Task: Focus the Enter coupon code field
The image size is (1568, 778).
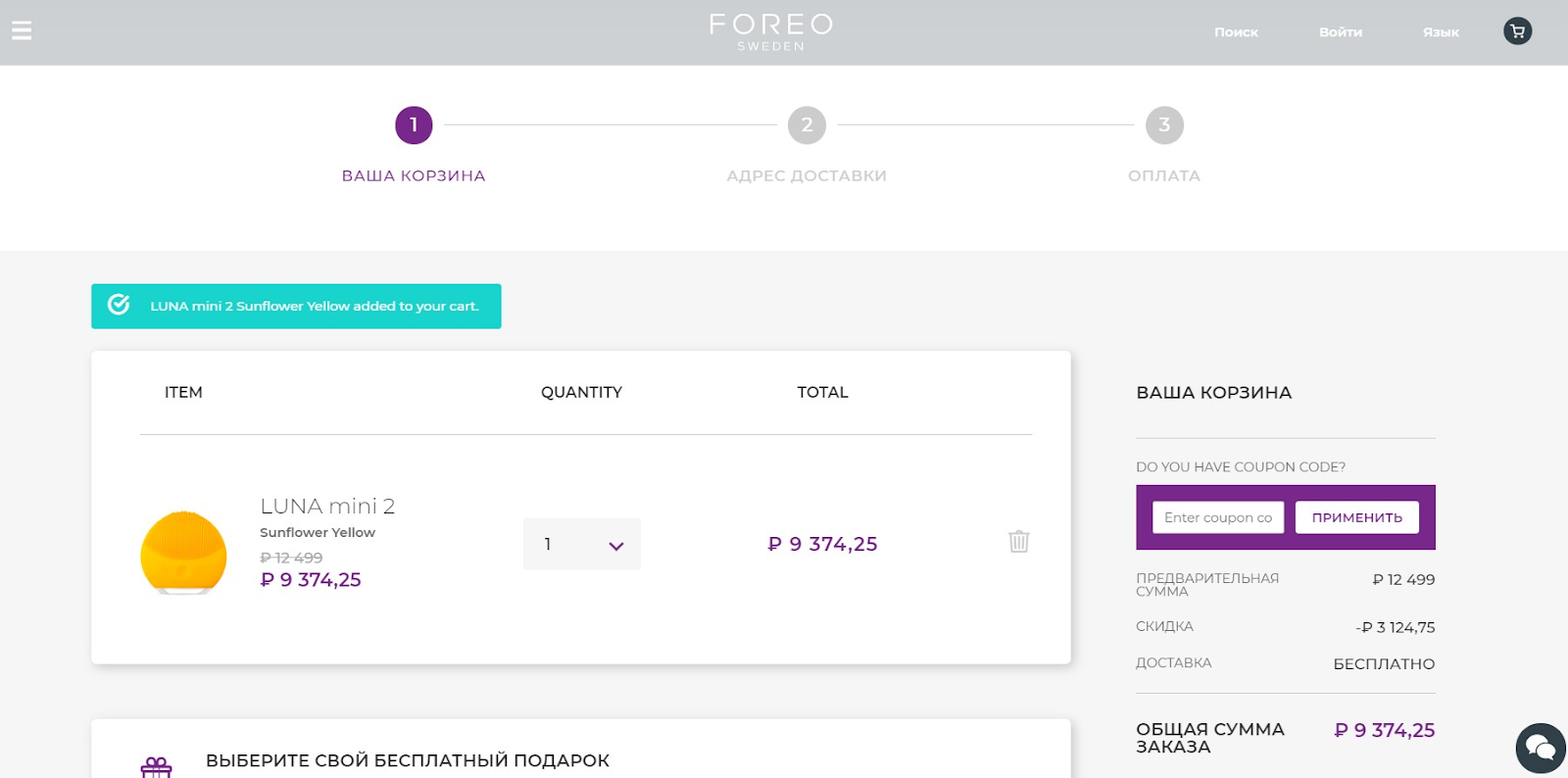Action: [1218, 517]
